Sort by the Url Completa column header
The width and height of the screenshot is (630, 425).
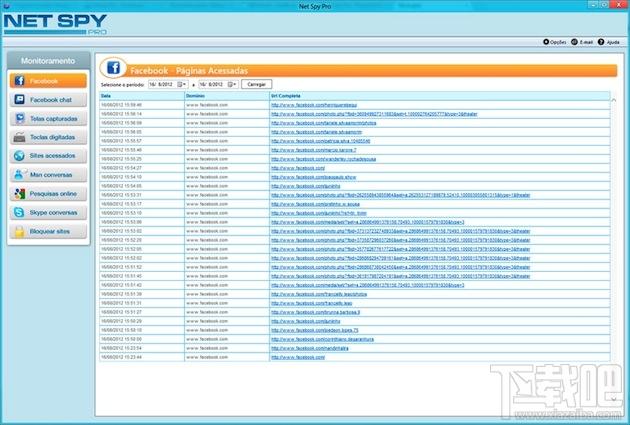click(440, 96)
